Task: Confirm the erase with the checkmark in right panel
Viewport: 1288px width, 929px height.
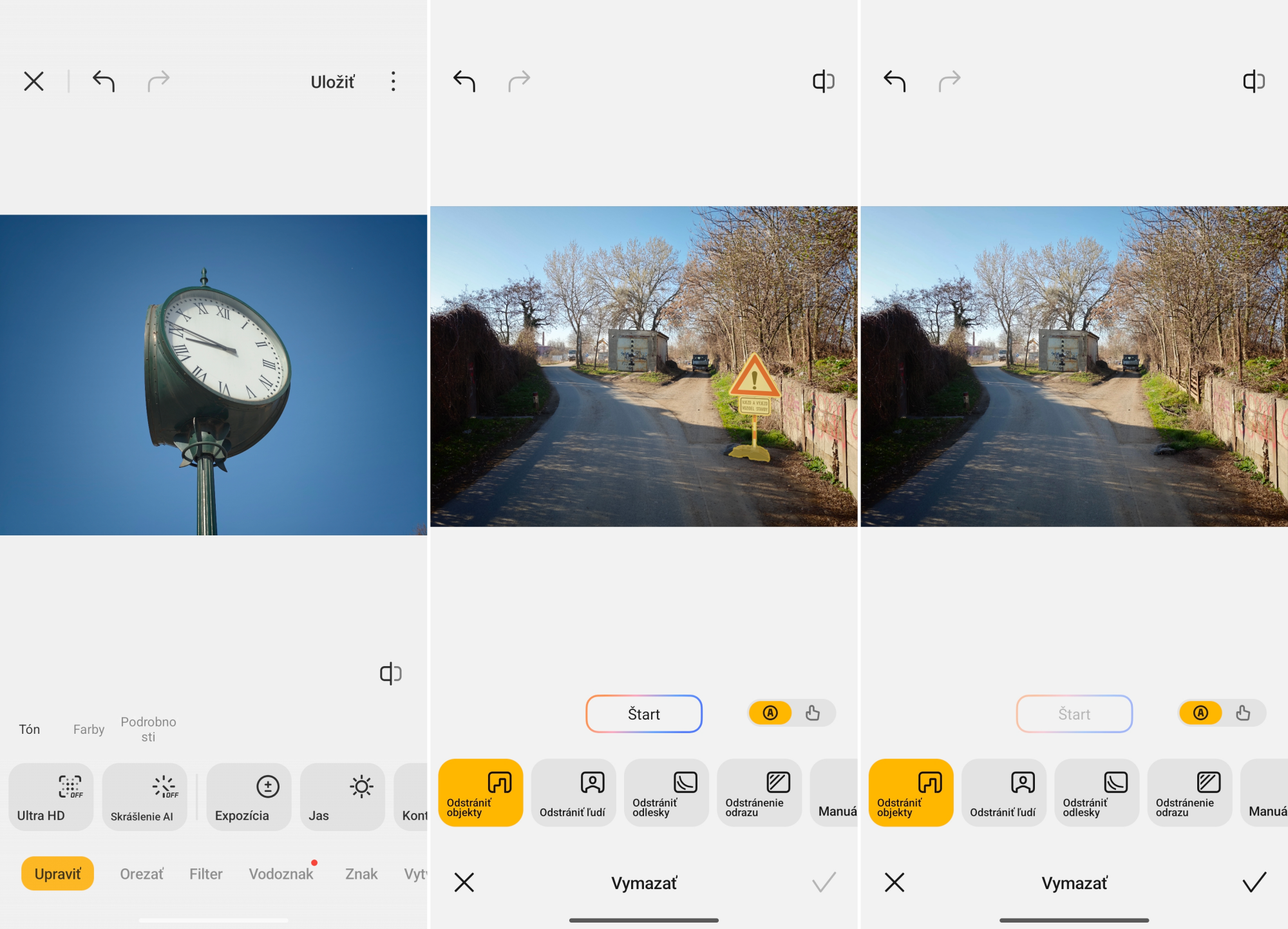Action: pos(1254,882)
